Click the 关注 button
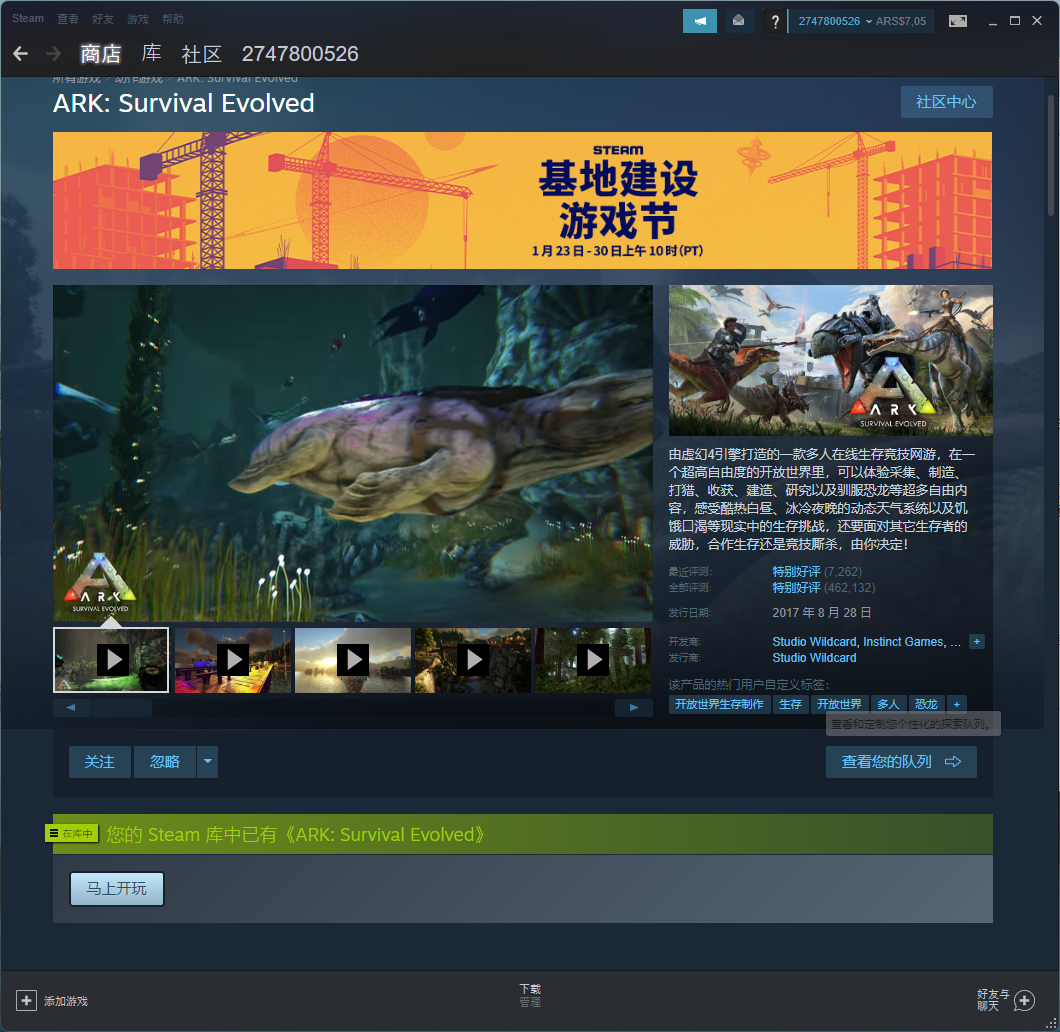Image resolution: width=1060 pixels, height=1032 pixels. (99, 762)
